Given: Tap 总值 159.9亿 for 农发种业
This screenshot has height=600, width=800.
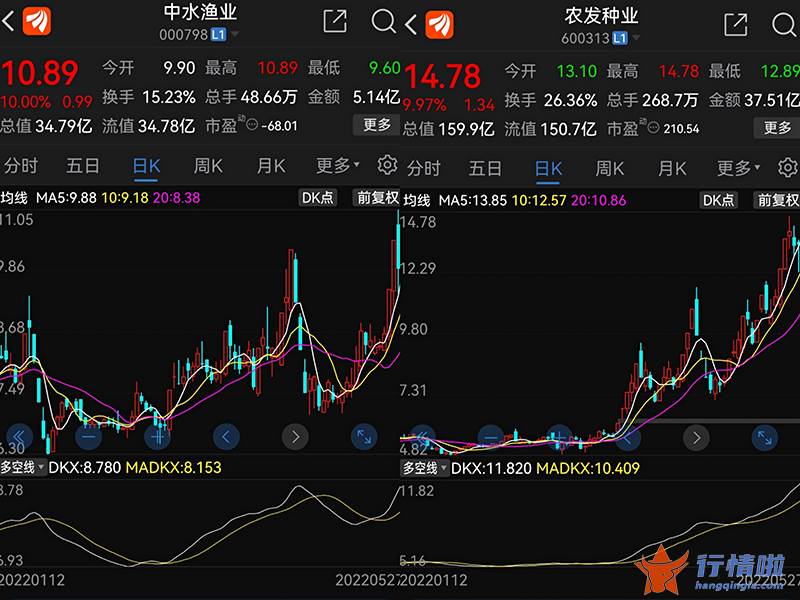Looking at the screenshot, I should point(448,129).
